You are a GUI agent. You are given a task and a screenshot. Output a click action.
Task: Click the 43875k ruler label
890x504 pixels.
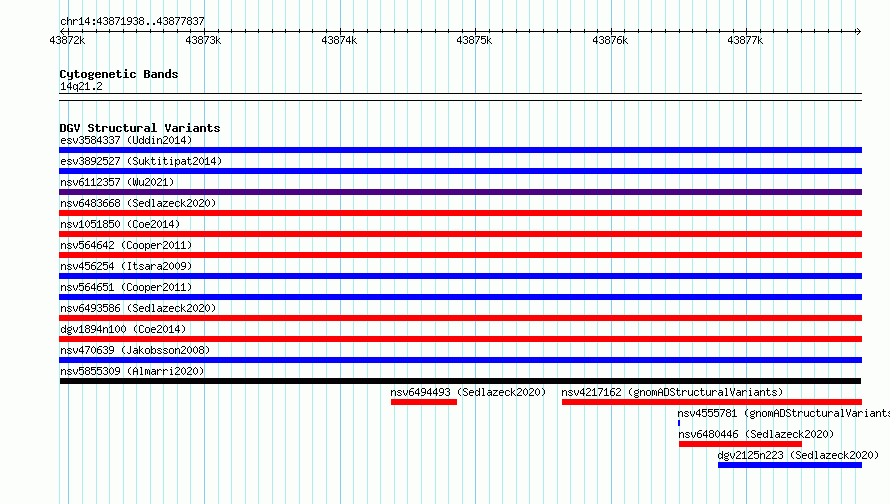pyautogui.click(x=474, y=40)
